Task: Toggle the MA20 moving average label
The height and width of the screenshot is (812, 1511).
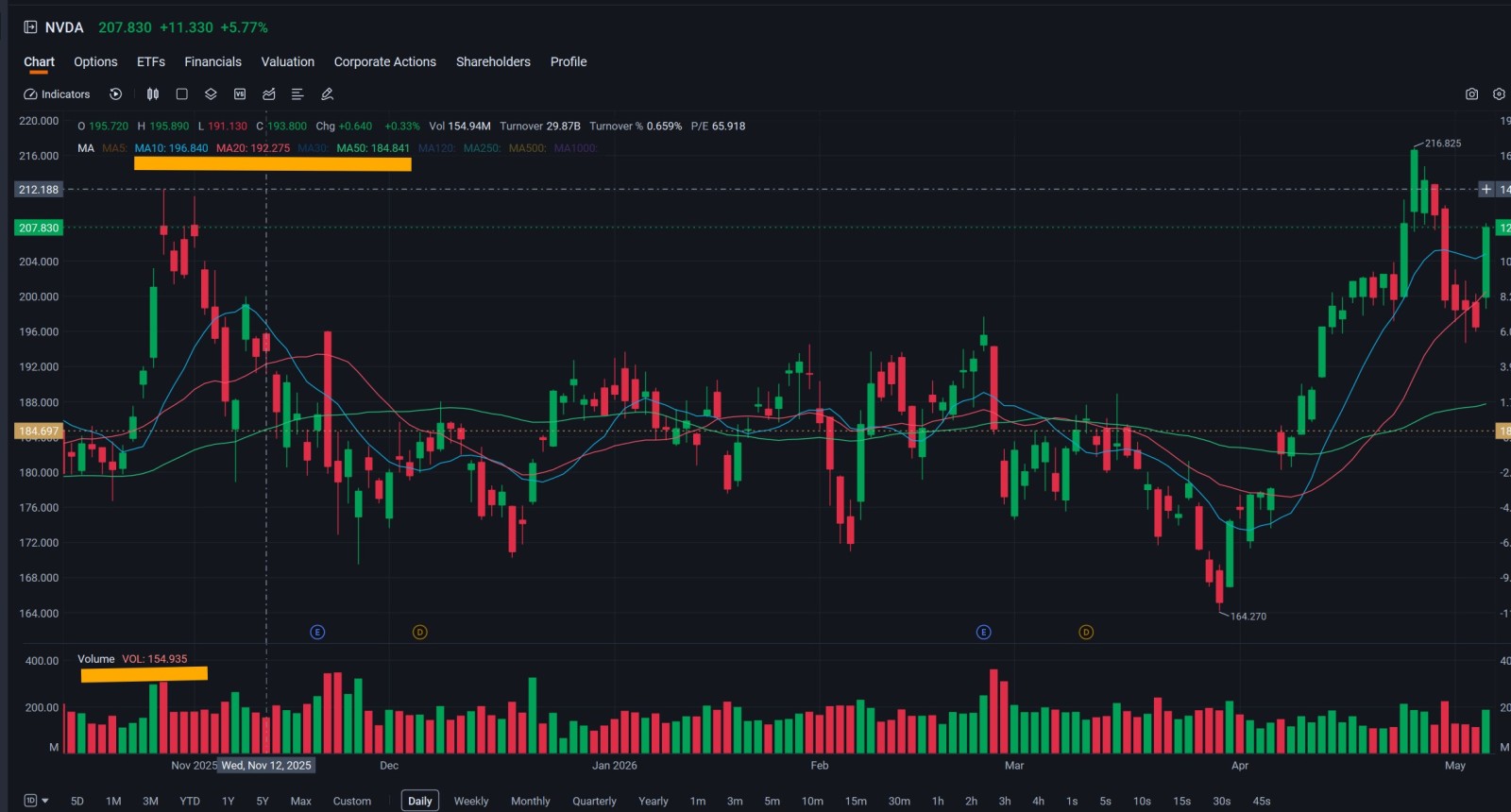Action: pos(253,148)
